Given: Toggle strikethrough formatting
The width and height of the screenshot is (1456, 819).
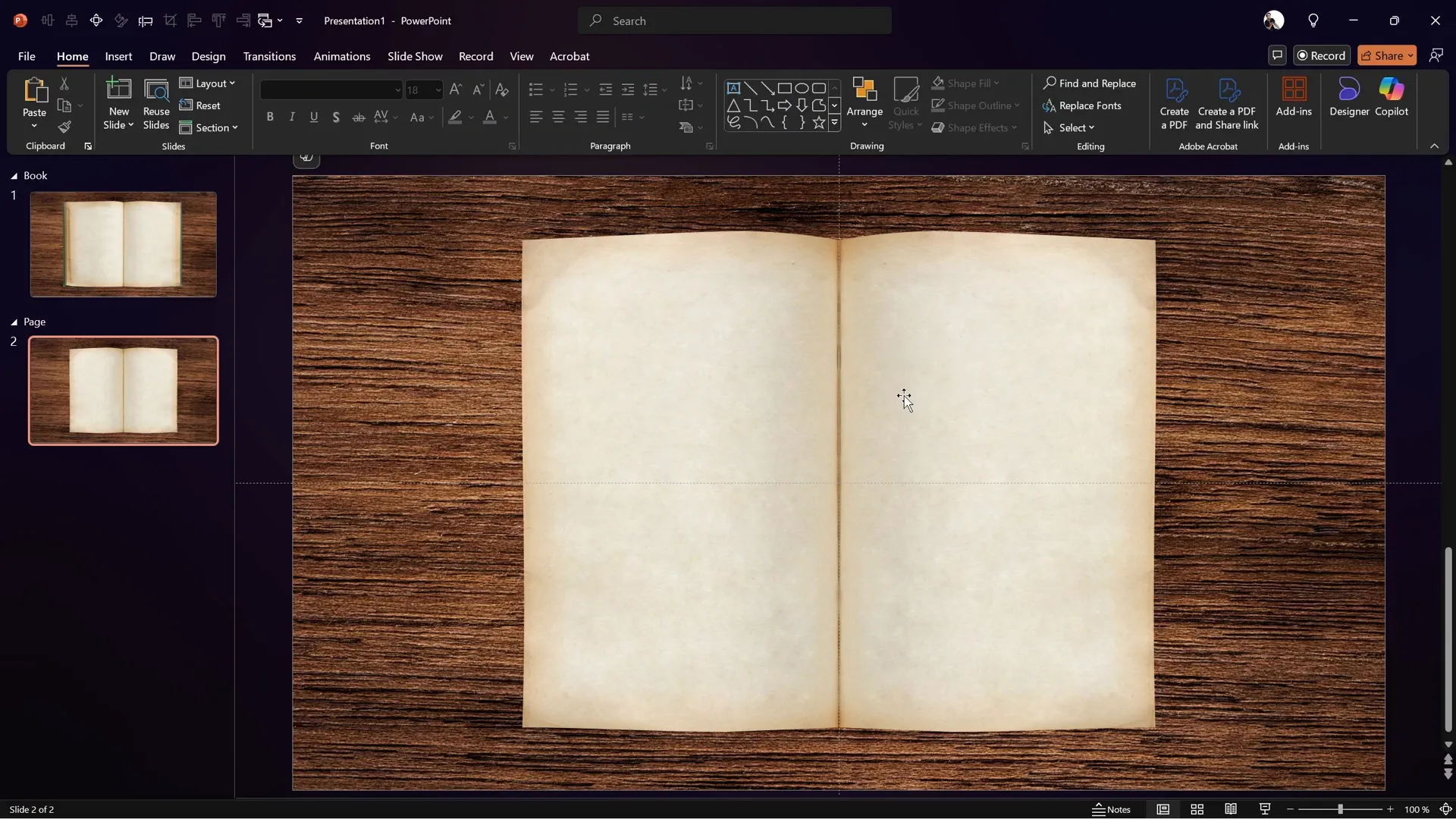Looking at the screenshot, I should coord(359,117).
